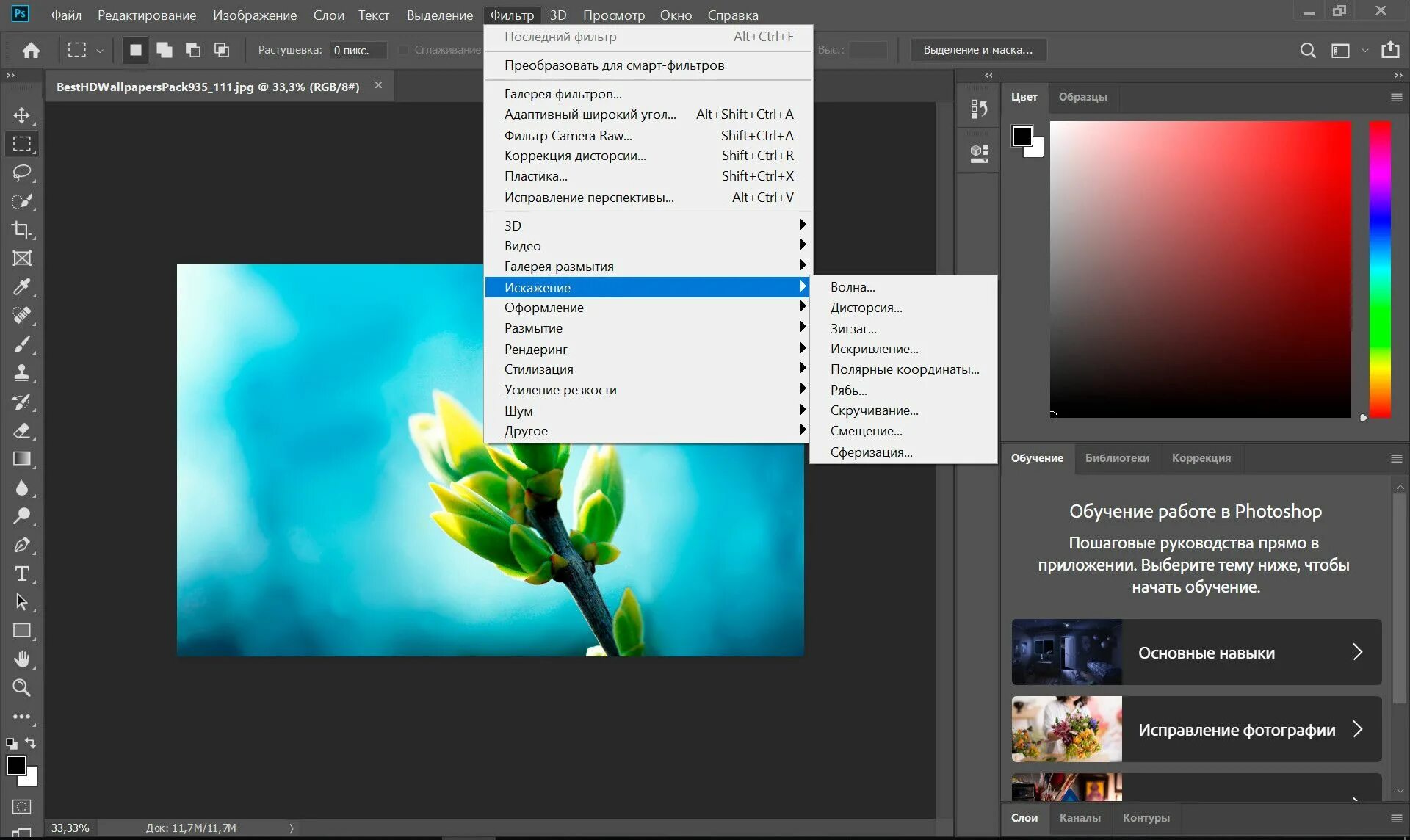Image resolution: width=1410 pixels, height=840 pixels.
Task: Select the Hand tool
Action: [22, 659]
